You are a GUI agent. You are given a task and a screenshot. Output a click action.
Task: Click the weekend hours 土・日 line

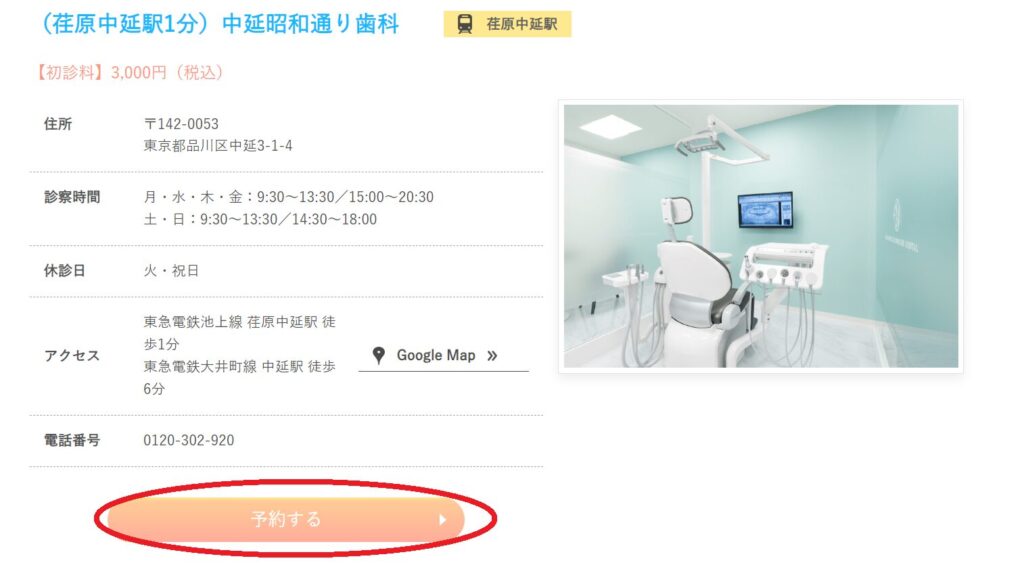tap(260, 219)
